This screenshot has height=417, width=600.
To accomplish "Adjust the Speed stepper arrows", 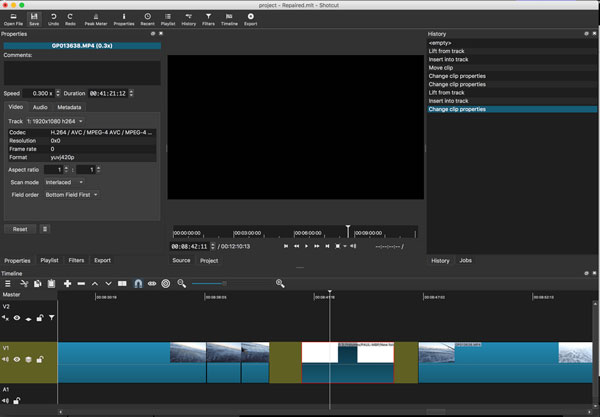I will tap(58, 93).
